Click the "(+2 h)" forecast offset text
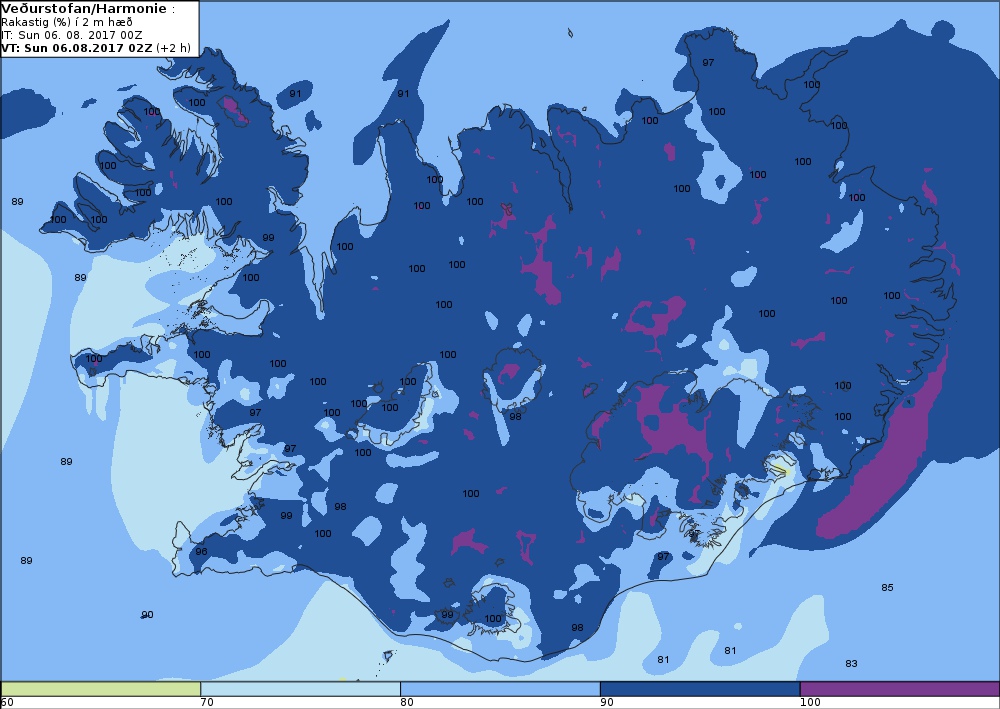This screenshot has height=709, width=1000. (173, 48)
